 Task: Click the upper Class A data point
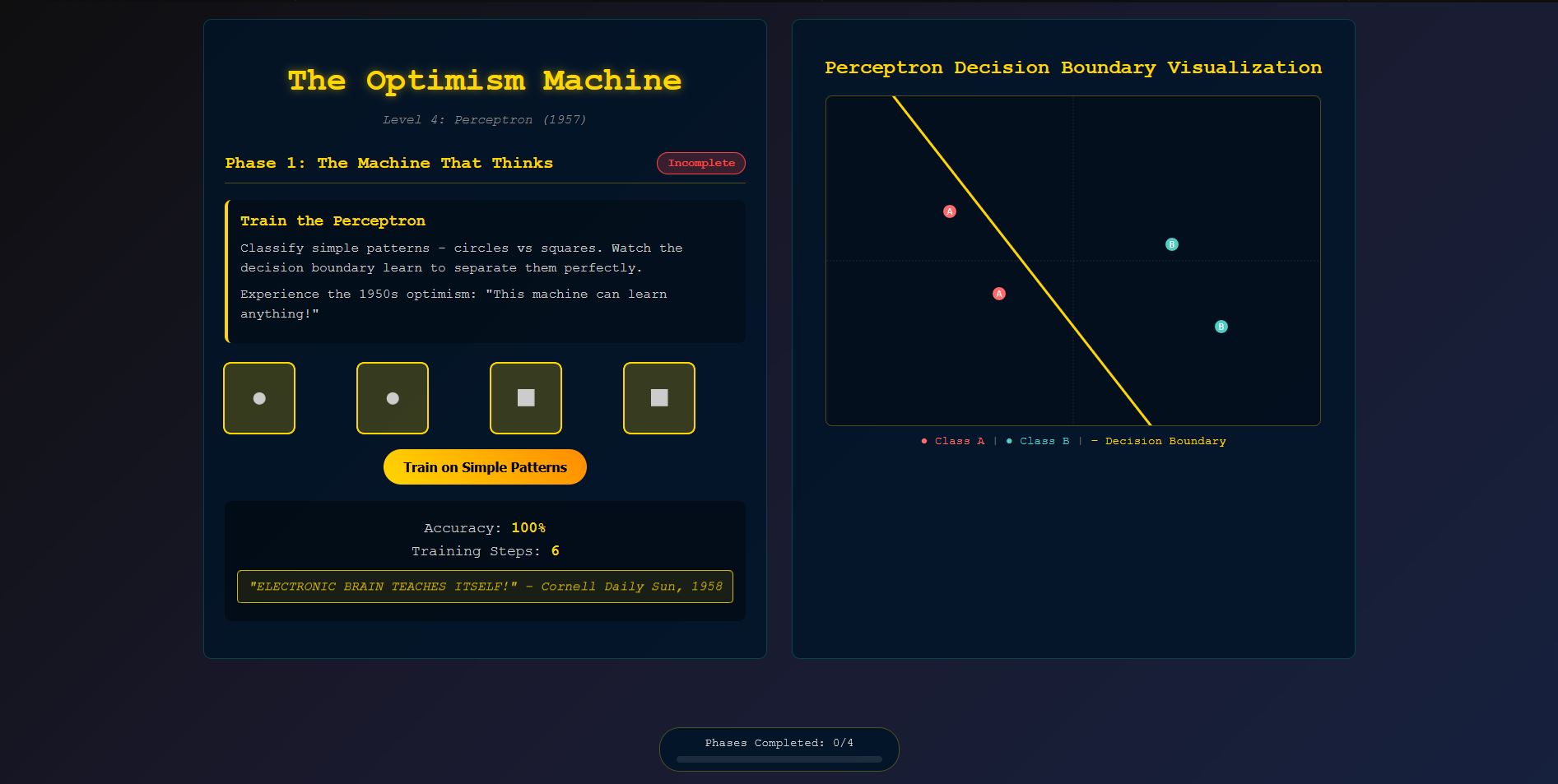[950, 211]
